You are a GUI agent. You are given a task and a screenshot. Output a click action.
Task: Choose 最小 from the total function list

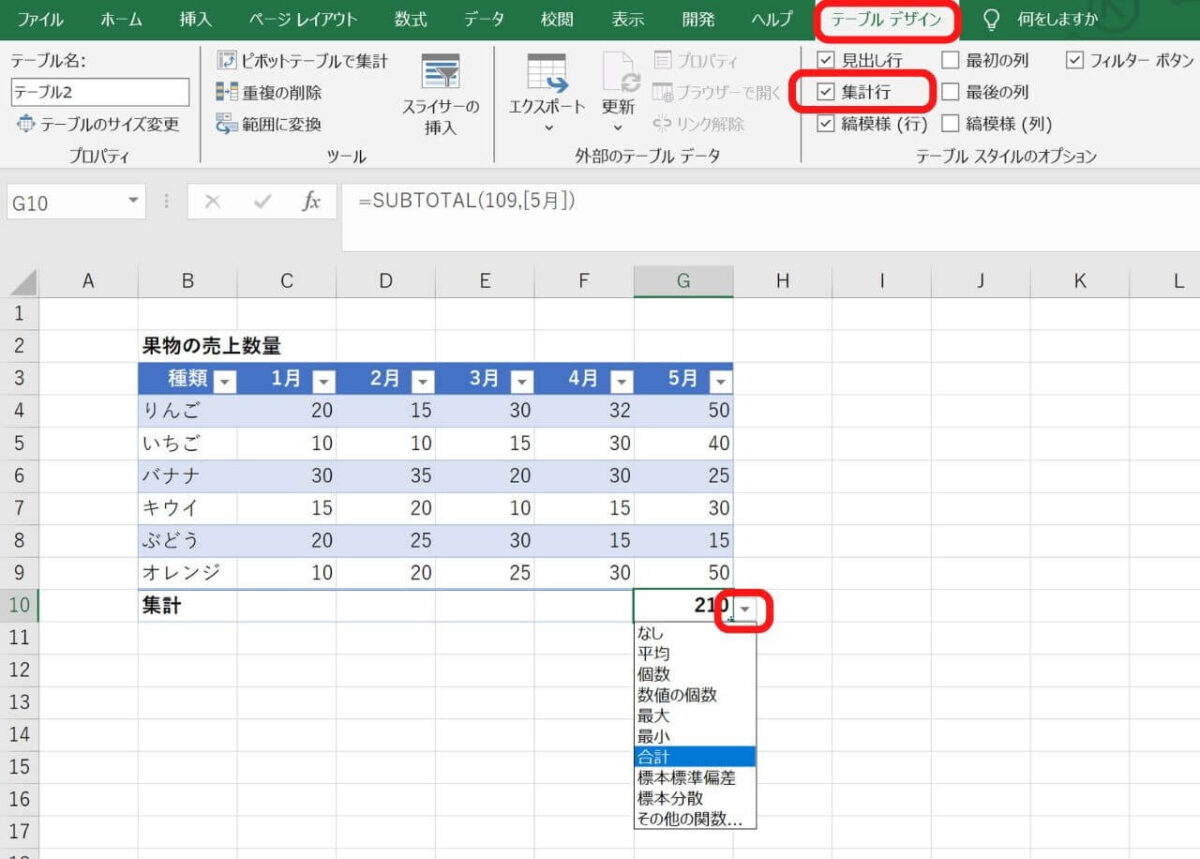point(695,736)
